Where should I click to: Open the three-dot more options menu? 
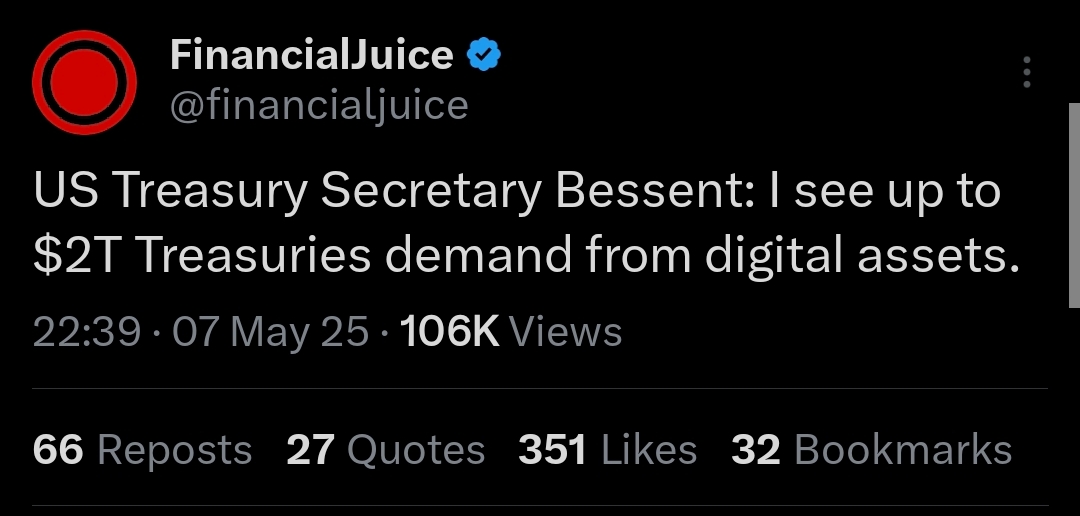[1026, 72]
